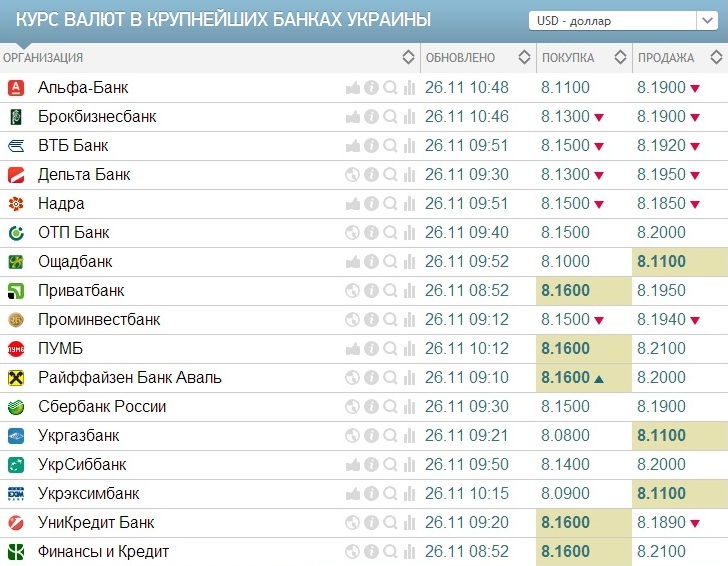Select Проминвестбанк sell rate 8.1940
728x566 pixels.
661,319
